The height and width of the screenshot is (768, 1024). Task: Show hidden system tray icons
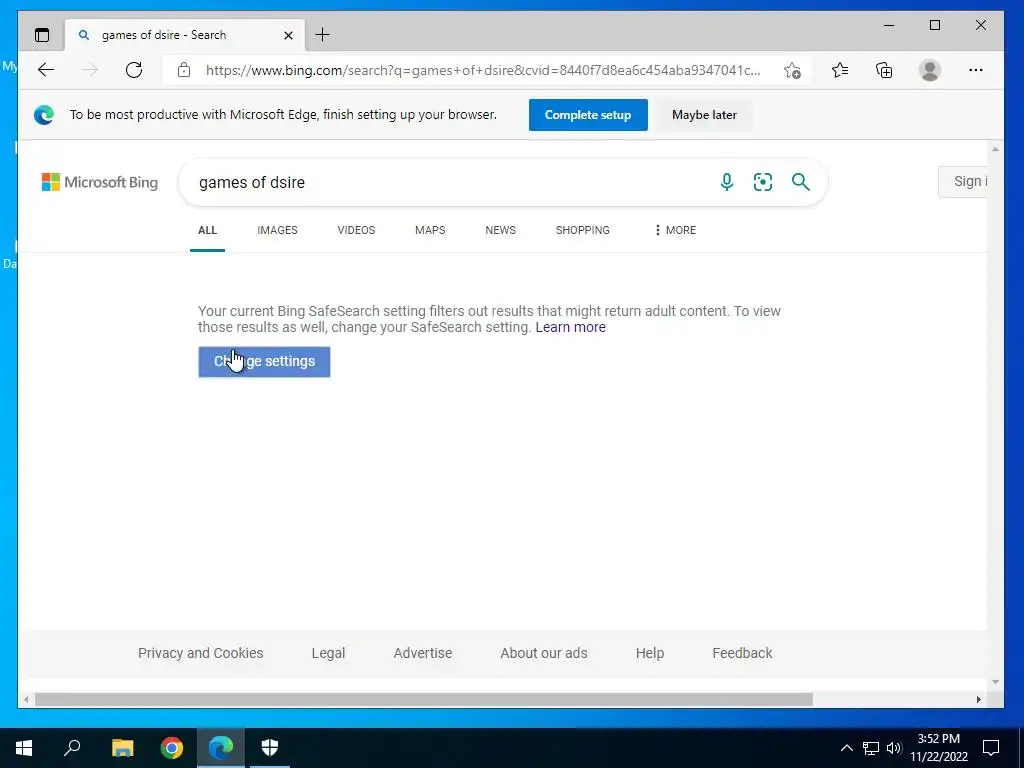pos(846,748)
